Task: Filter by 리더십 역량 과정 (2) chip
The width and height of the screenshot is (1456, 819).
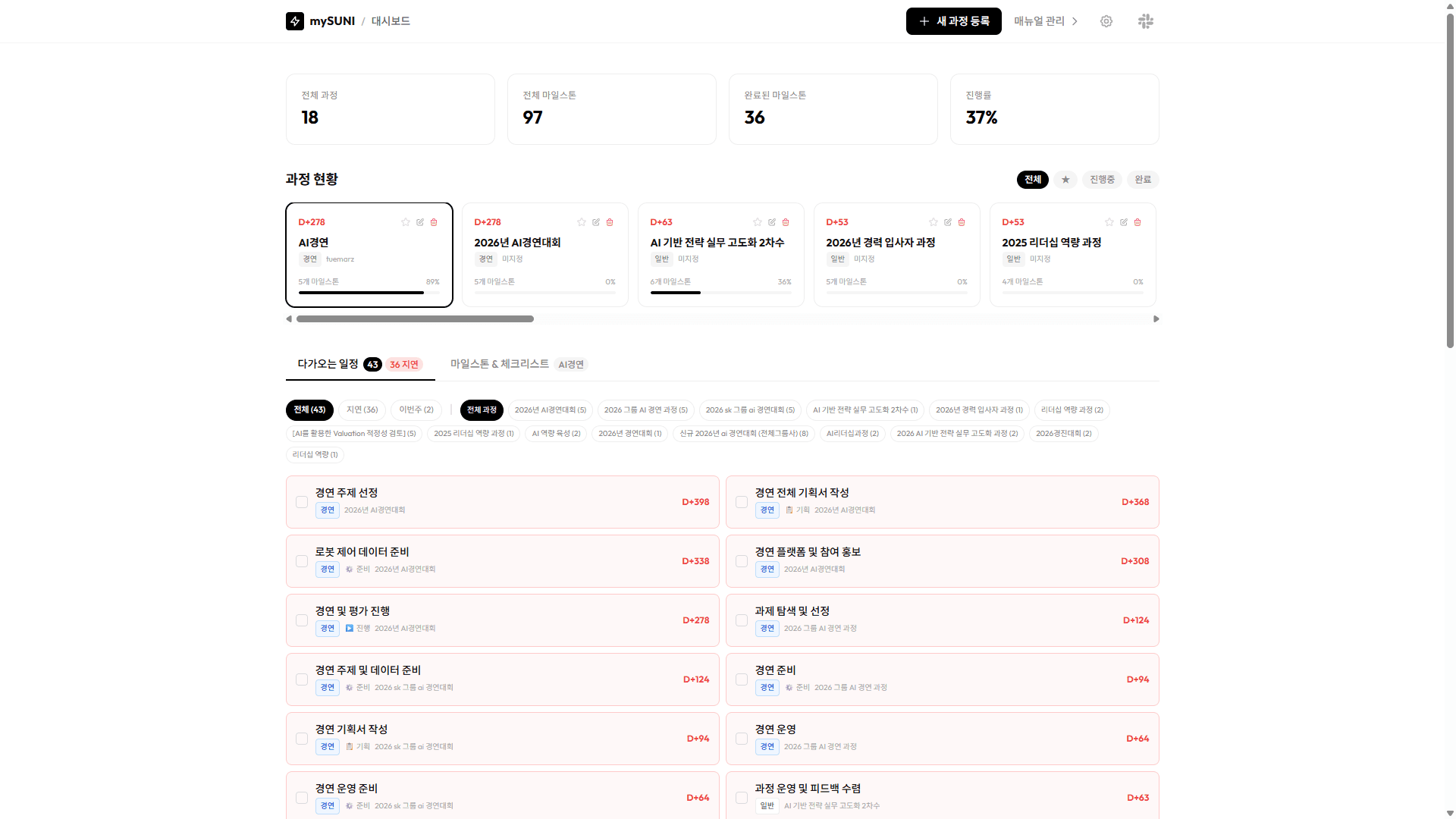Action: (1072, 409)
